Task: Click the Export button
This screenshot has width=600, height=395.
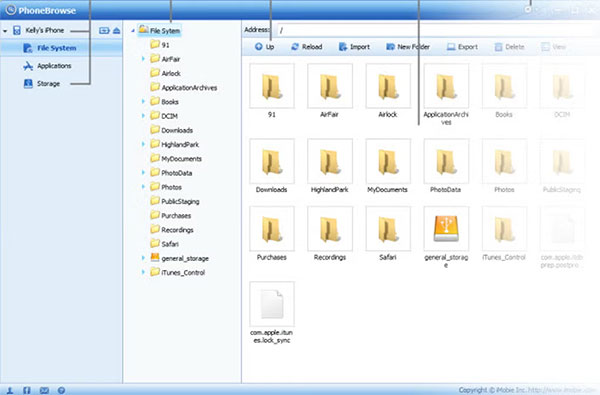Action: pos(462,47)
